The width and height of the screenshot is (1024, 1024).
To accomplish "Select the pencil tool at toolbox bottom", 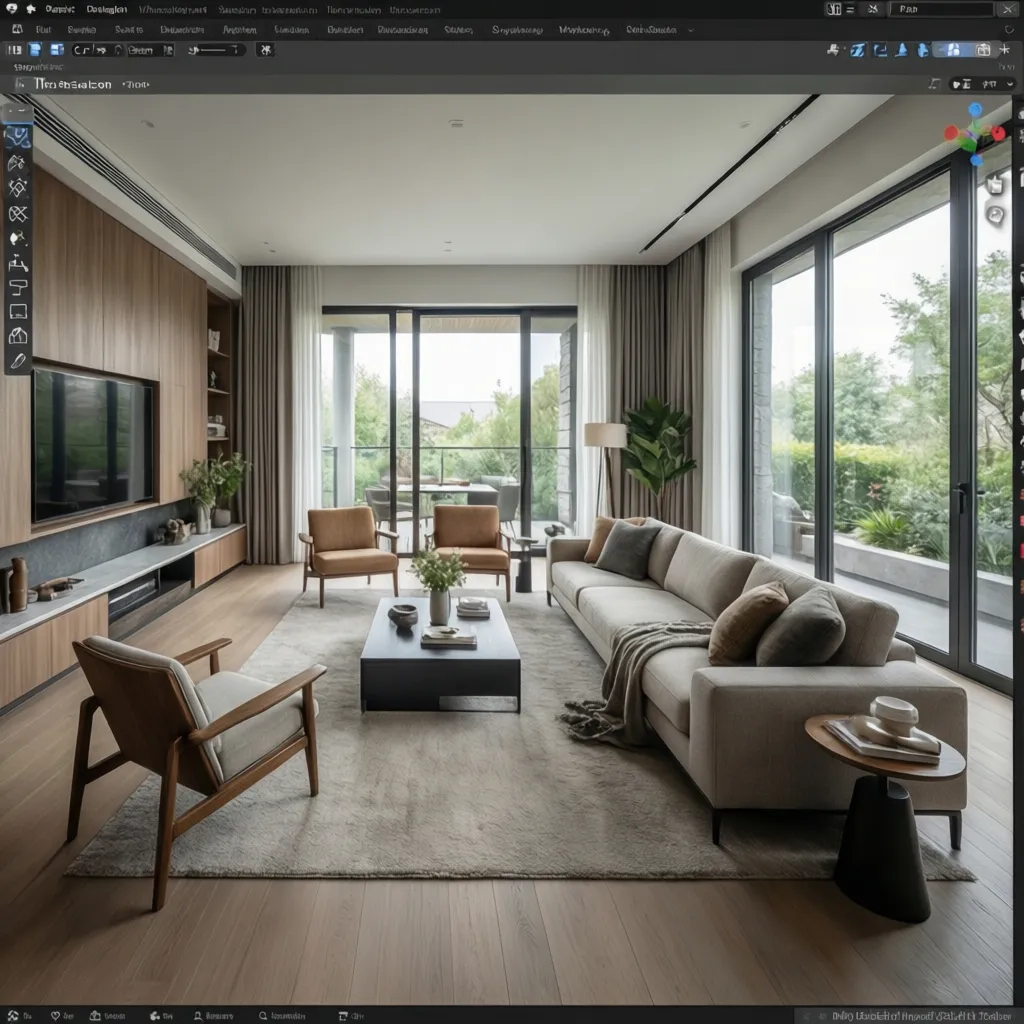I will (18, 361).
